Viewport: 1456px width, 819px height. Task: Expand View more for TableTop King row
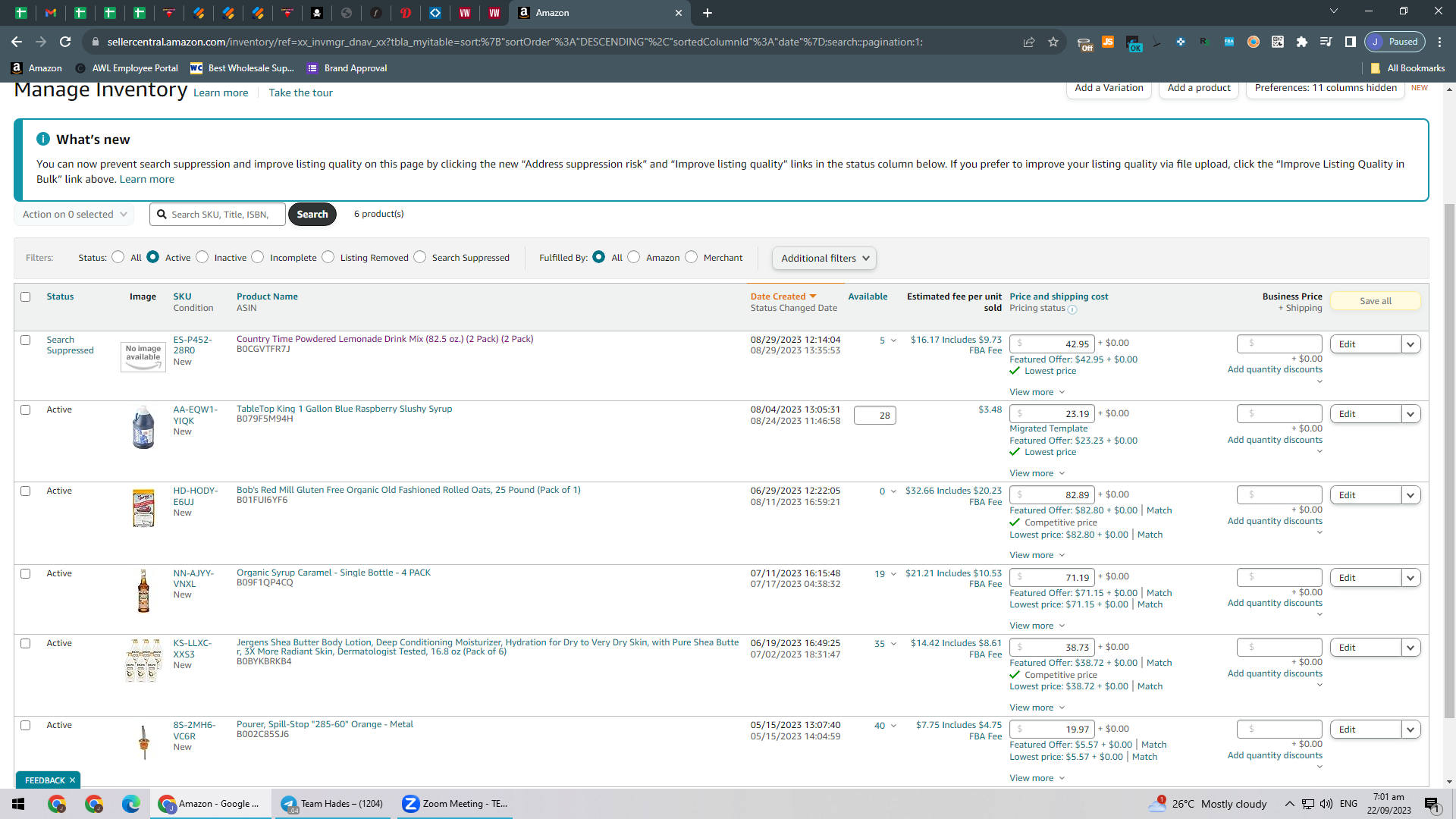1037,473
